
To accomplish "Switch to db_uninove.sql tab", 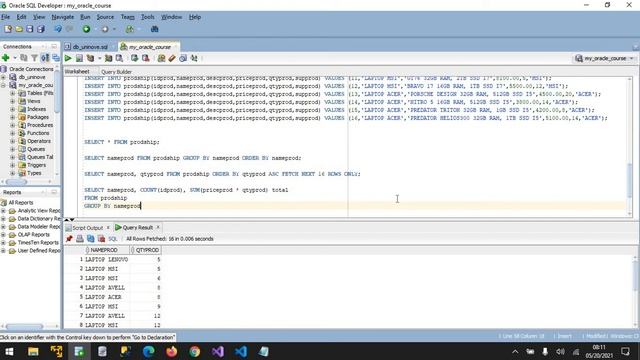I will point(90,47).
